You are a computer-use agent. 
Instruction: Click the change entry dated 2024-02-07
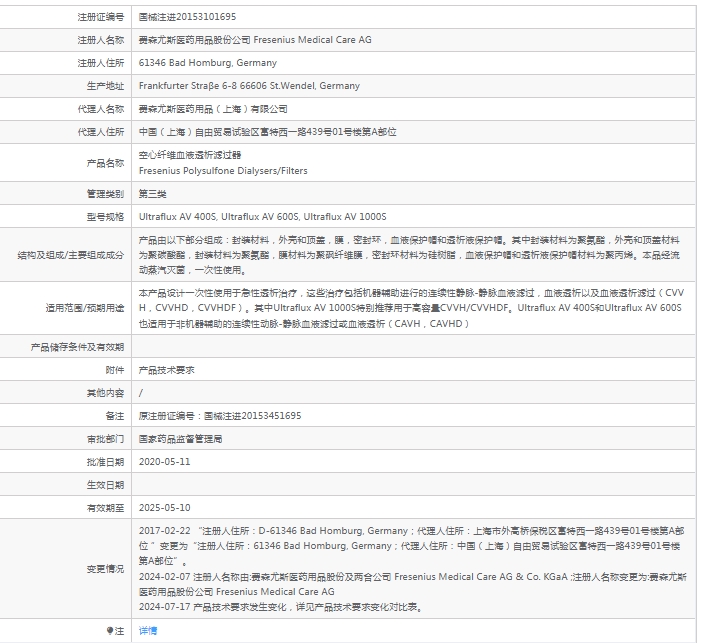(x=412, y=584)
